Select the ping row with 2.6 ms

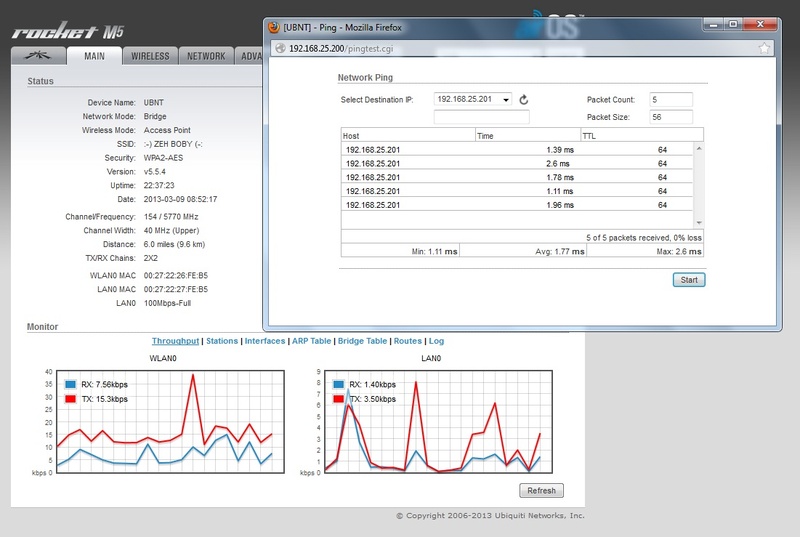tap(517, 163)
